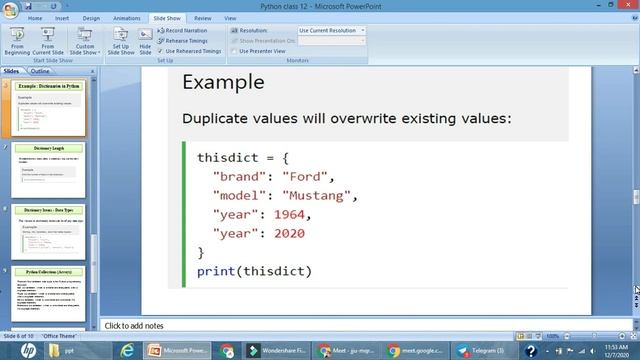Image resolution: width=640 pixels, height=360 pixels.
Task: Switch to Normal view in status bar
Action: pyautogui.click(x=520, y=336)
